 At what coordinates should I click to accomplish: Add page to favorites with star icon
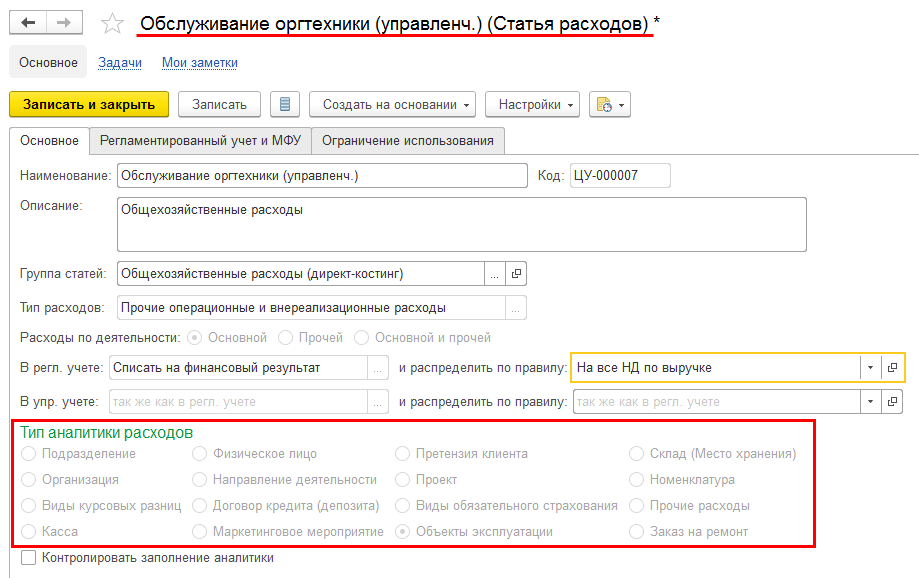tap(114, 24)
